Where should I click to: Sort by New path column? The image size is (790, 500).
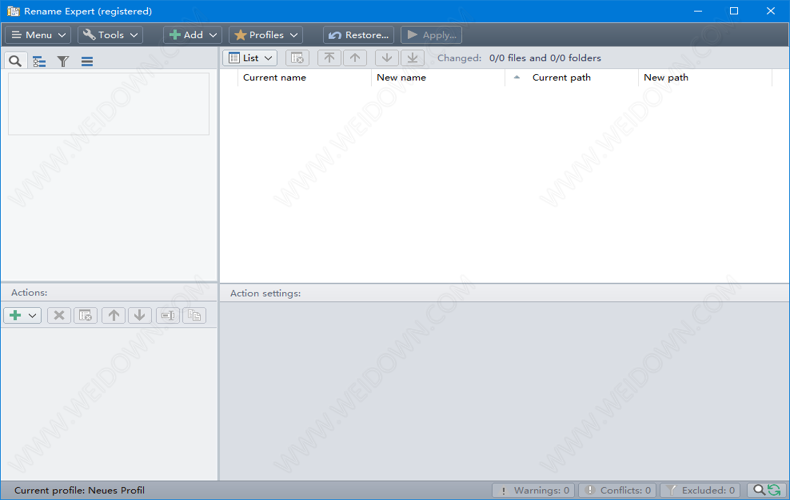point(705,78)
